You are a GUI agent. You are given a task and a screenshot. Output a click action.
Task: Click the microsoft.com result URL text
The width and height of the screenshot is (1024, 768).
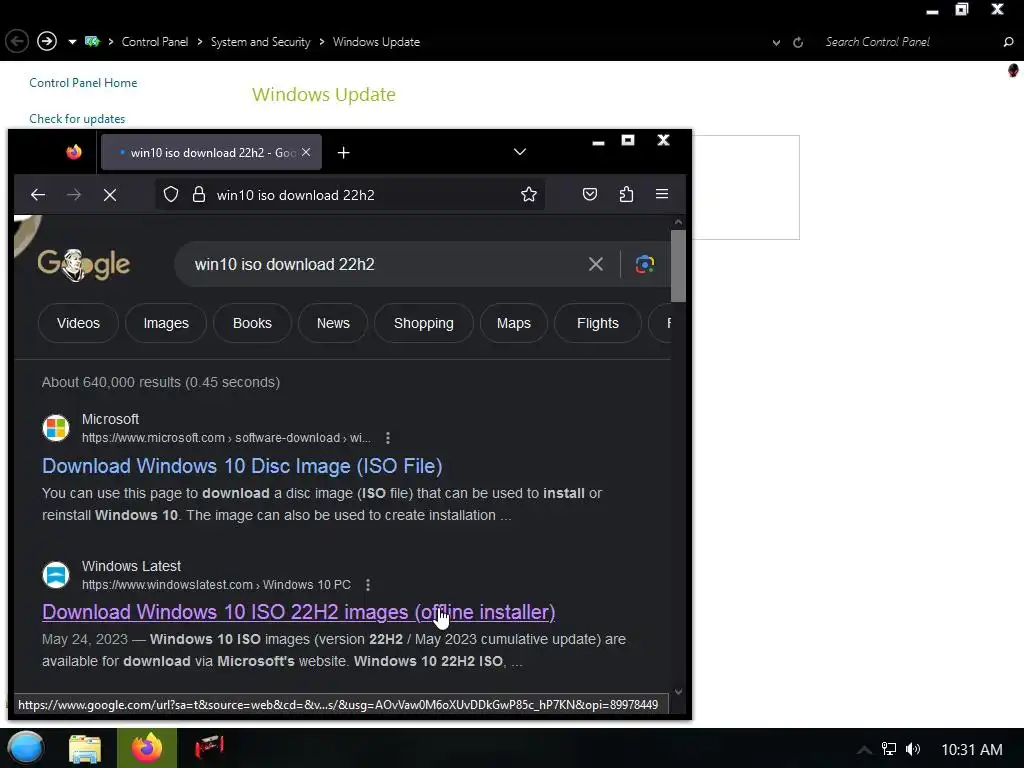pyautogui.click(x=226, y=438)
